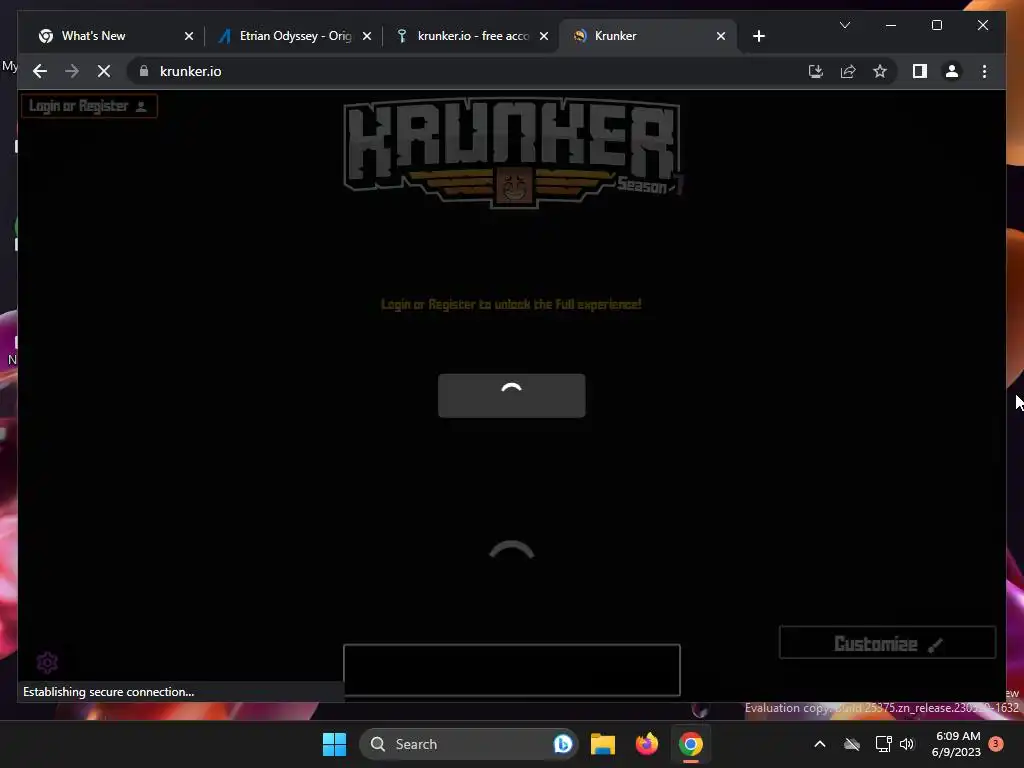Click the forward navigation arrow
Image resolution: width=1024 pixels, height=768 pixels.
pyautogui.click(x=72, y=71)
